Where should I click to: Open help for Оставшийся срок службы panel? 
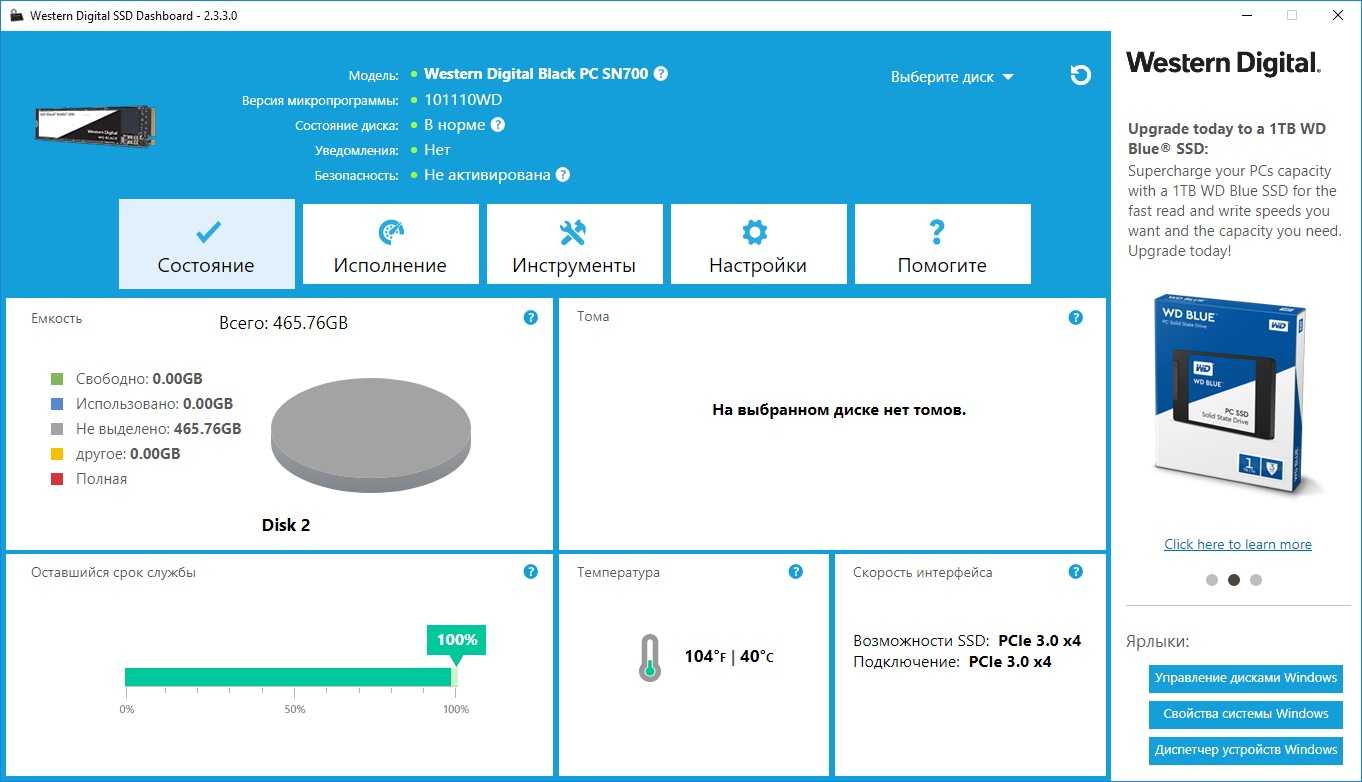(531, 572)
